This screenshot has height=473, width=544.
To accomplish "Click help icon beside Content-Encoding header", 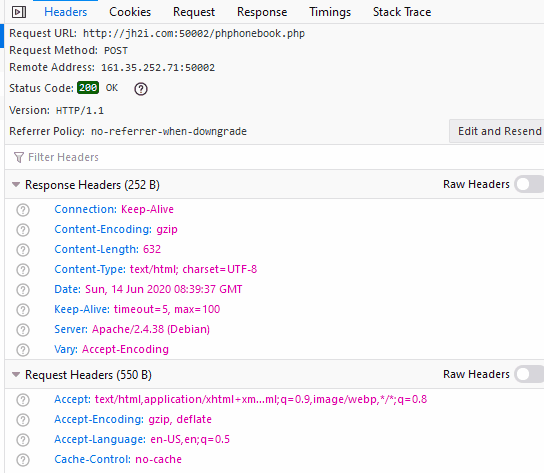I will click(x=23, y=230).
